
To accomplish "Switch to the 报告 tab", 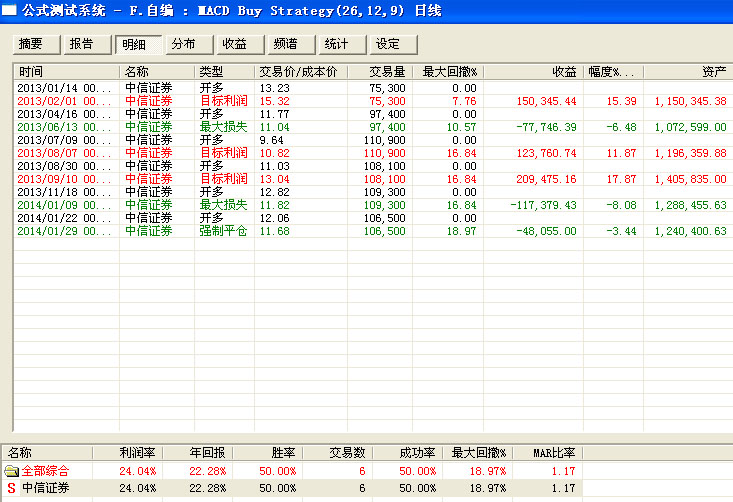I will (x=87, y=44).
